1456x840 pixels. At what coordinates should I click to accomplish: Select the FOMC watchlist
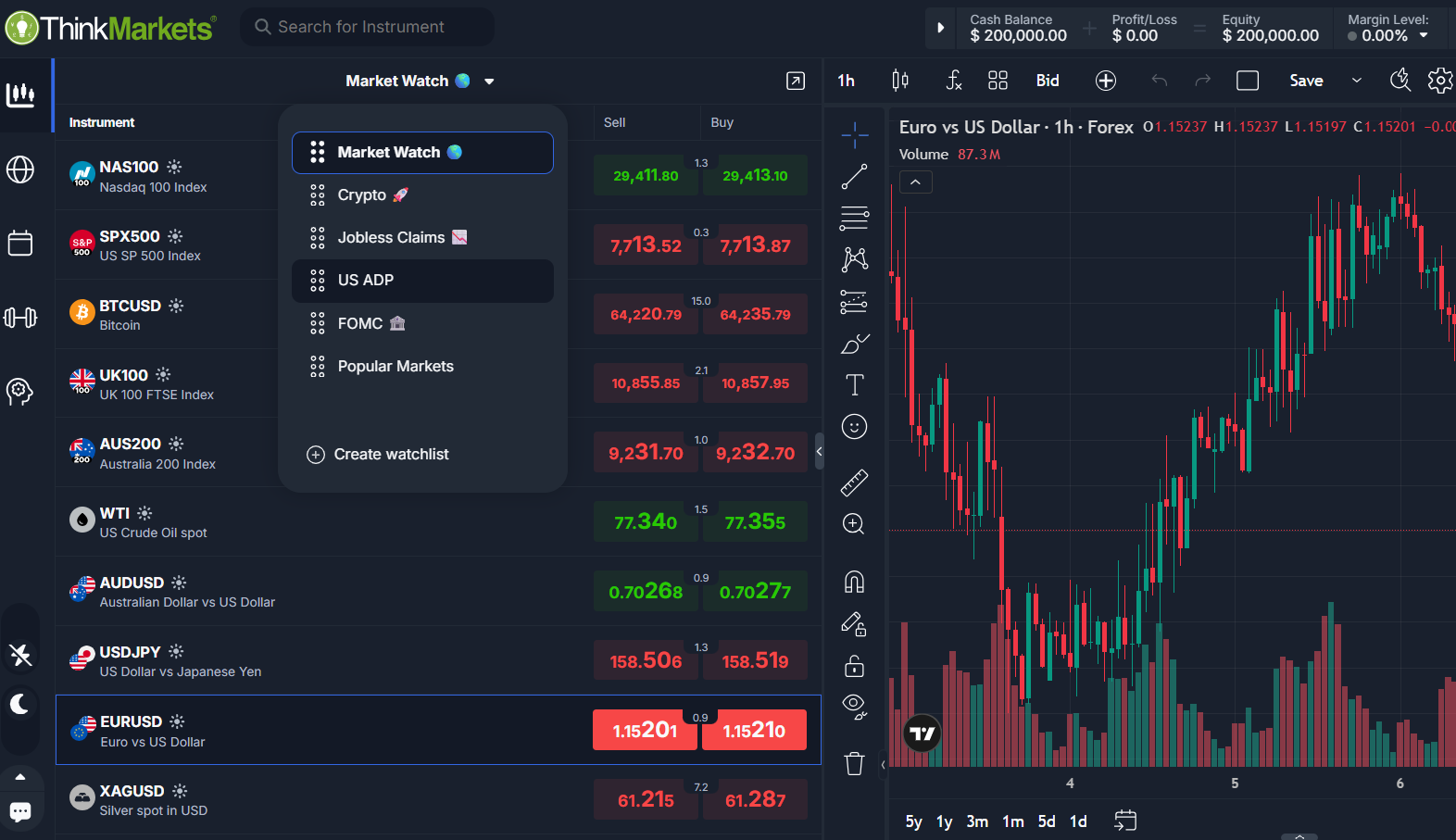pyautogui.click(x=422, y=323)
